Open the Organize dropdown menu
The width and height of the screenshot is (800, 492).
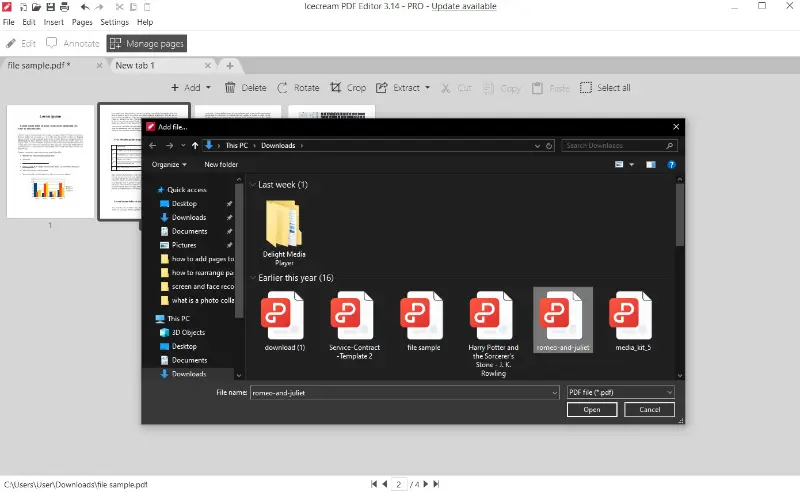169,164
